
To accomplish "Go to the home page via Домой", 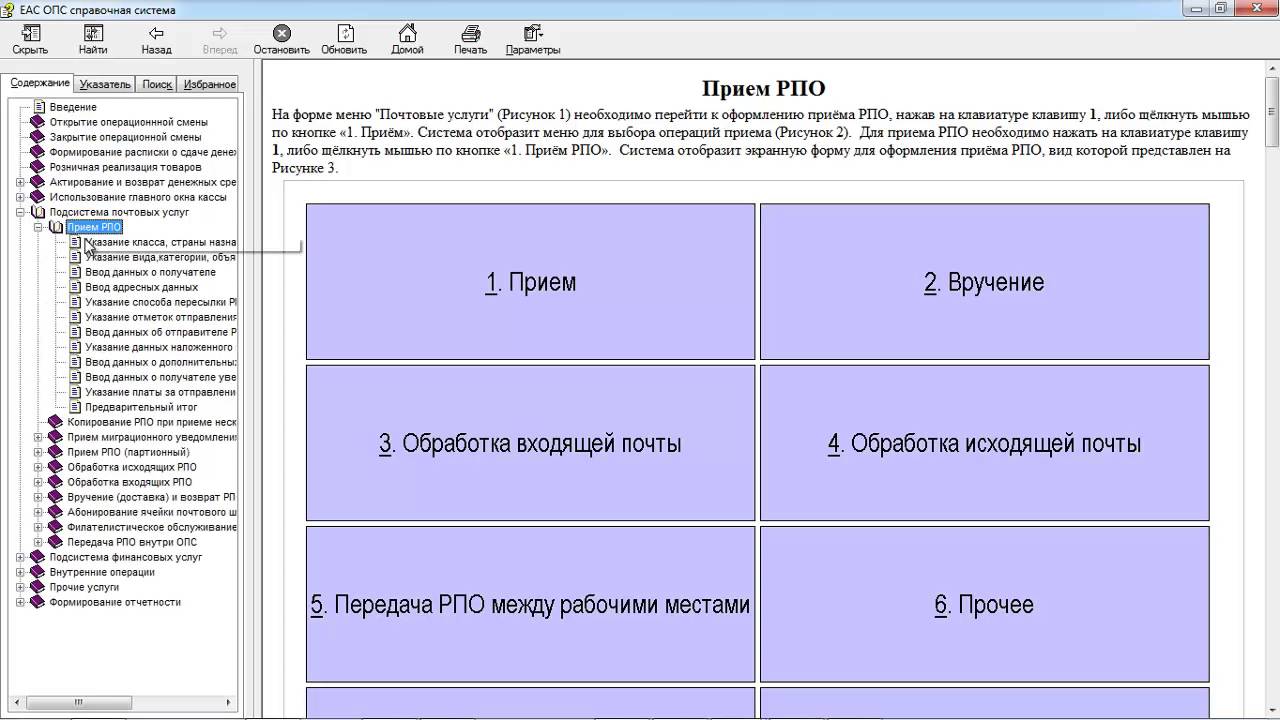I will (x=407, y=34).
